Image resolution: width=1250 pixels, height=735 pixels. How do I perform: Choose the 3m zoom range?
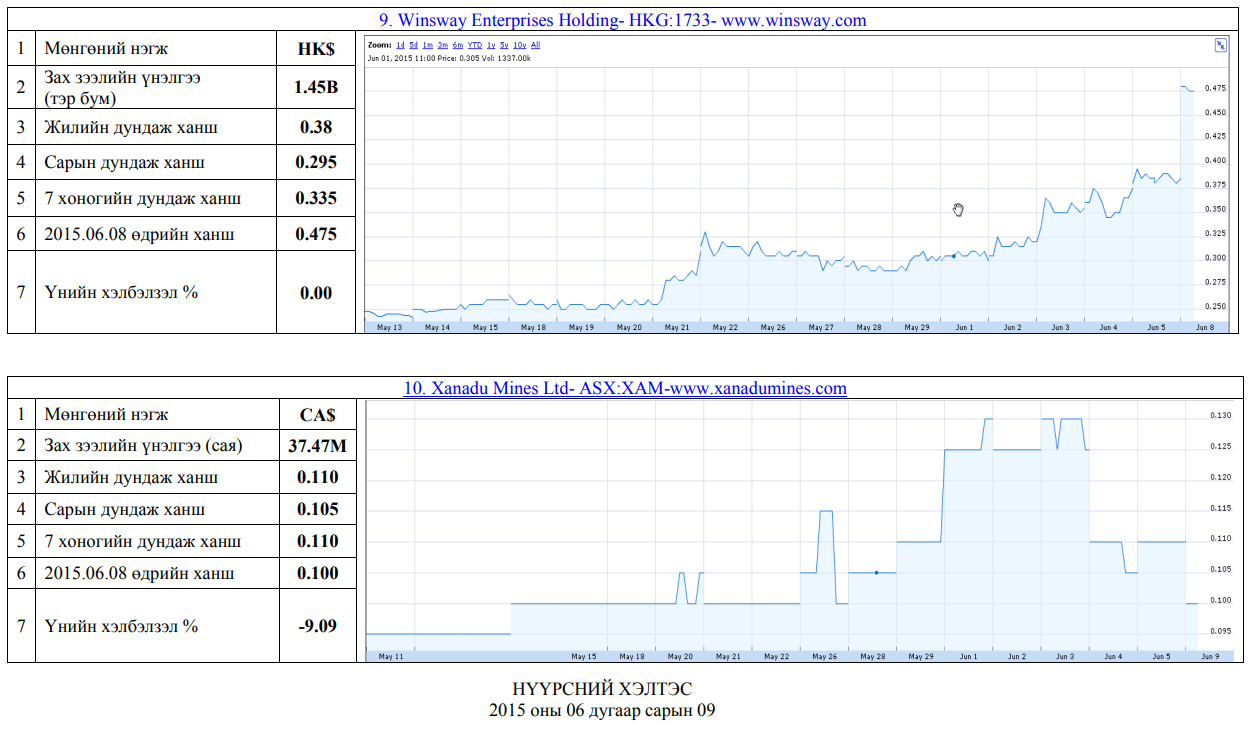pyautogui.click(x=443, y=45)
